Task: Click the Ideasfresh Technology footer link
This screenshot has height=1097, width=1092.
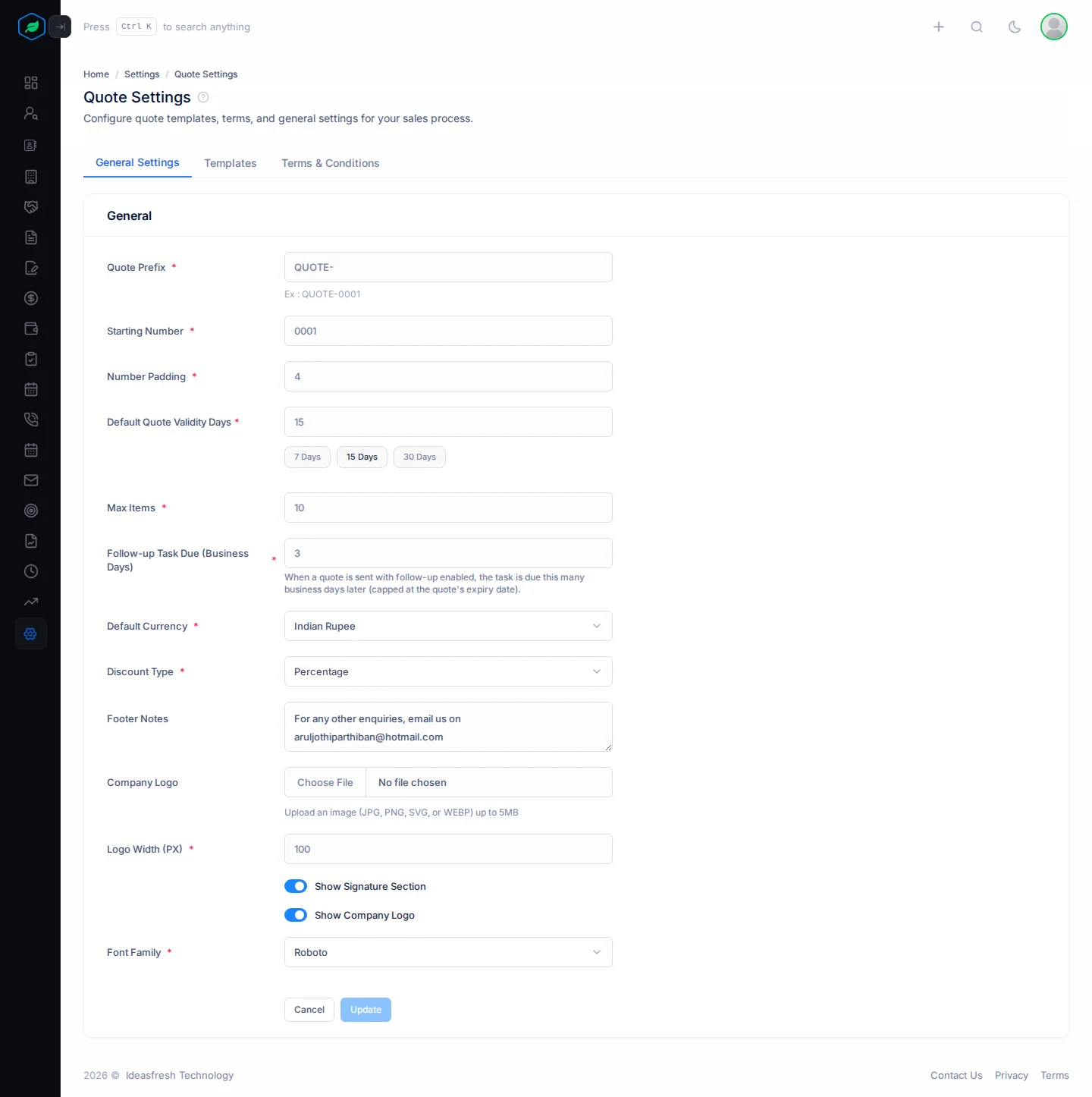Action: coord(180,1075)
